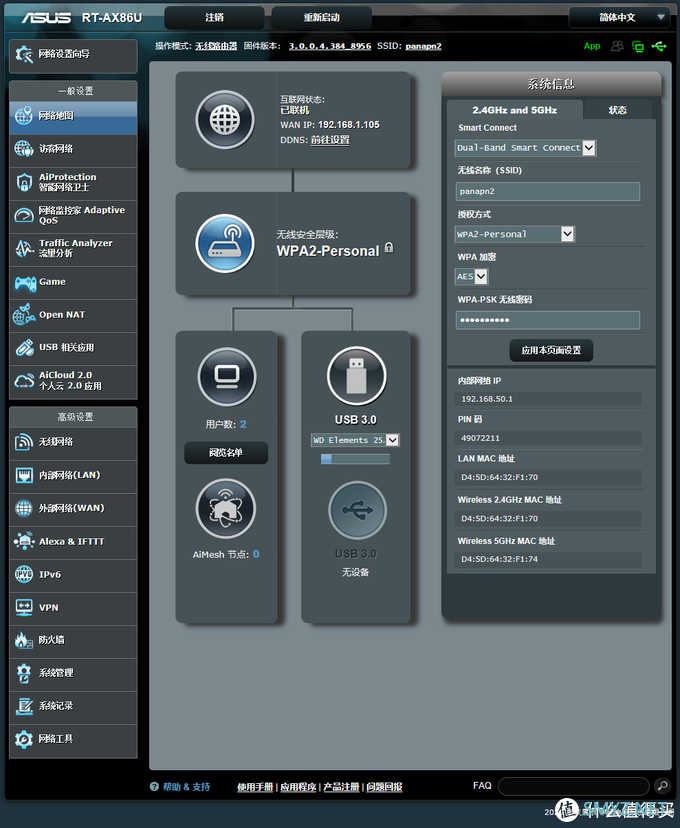Screen dimensions: 680x828
Task: Open IPv6 settings icon
Action: [24, 575]
